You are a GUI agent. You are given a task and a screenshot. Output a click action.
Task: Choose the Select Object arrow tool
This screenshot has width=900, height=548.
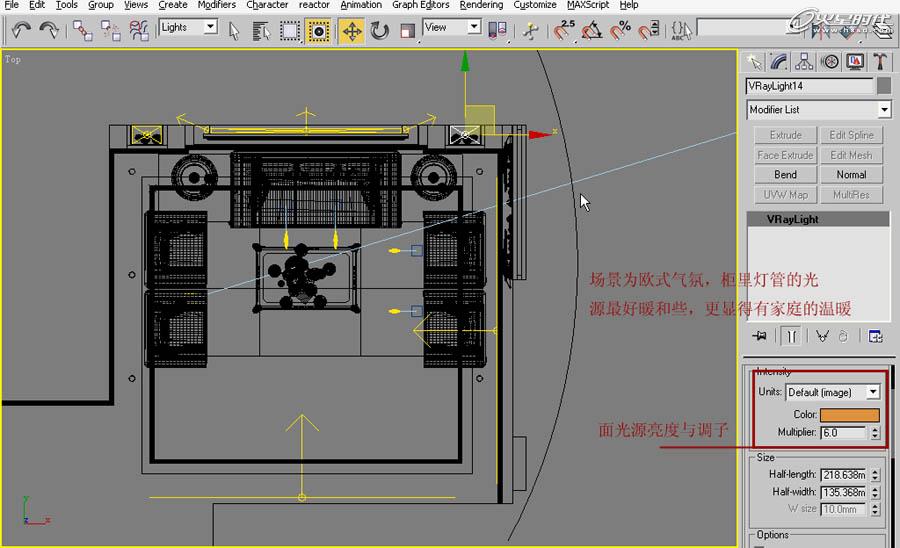234,30
